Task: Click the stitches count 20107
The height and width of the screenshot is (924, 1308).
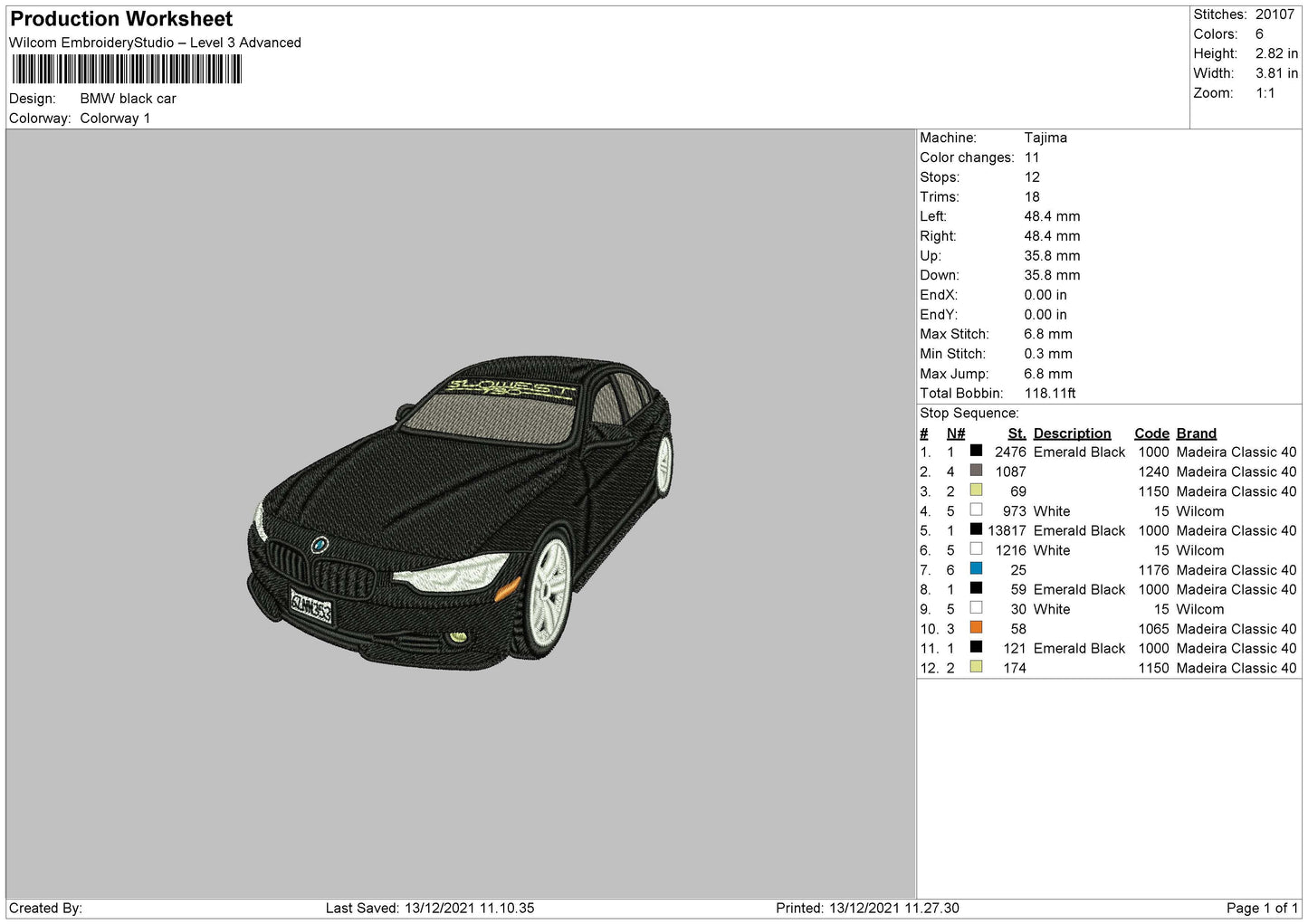Action: tap(1275, 14)
